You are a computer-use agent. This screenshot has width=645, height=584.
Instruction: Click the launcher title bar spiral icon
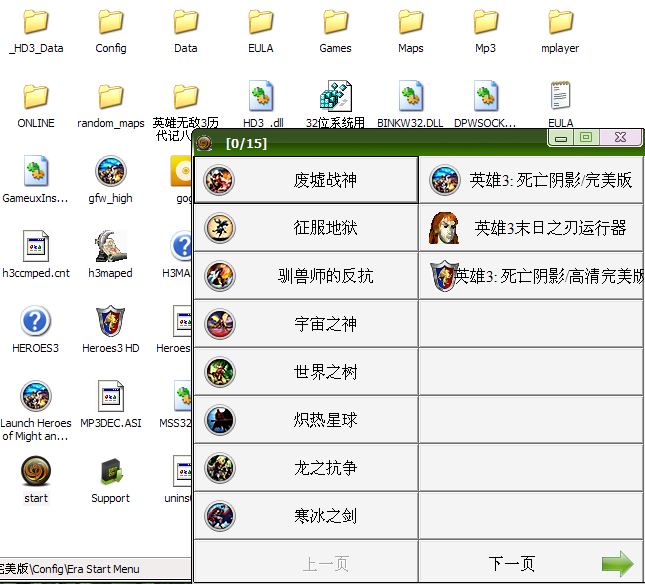pyautogui.click(x=204, y=143)
